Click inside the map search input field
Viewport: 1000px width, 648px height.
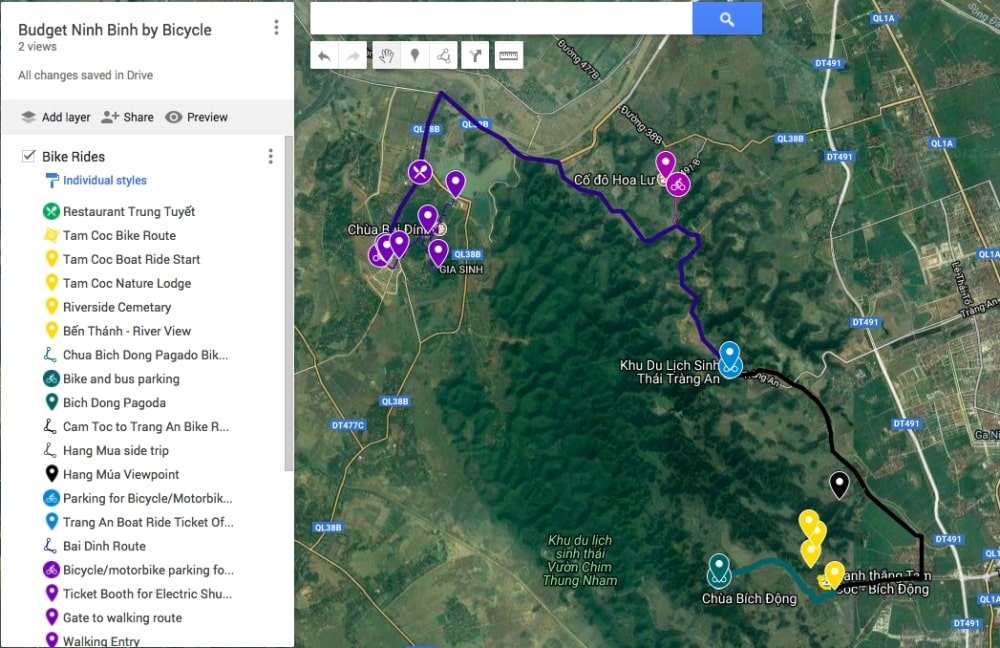500,17
